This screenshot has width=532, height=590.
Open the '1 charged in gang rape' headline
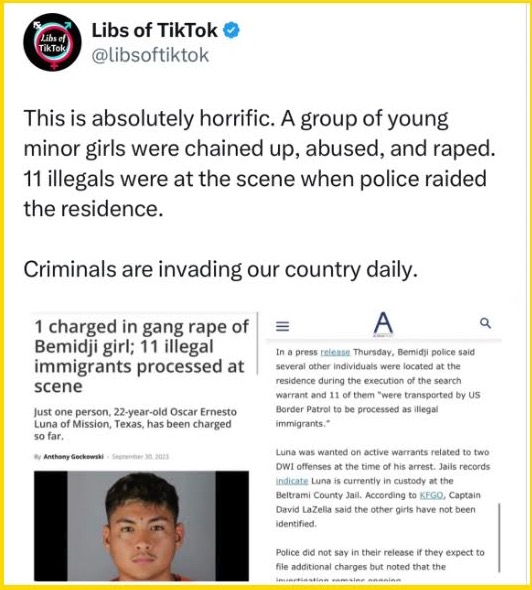[x=141, y=356]
